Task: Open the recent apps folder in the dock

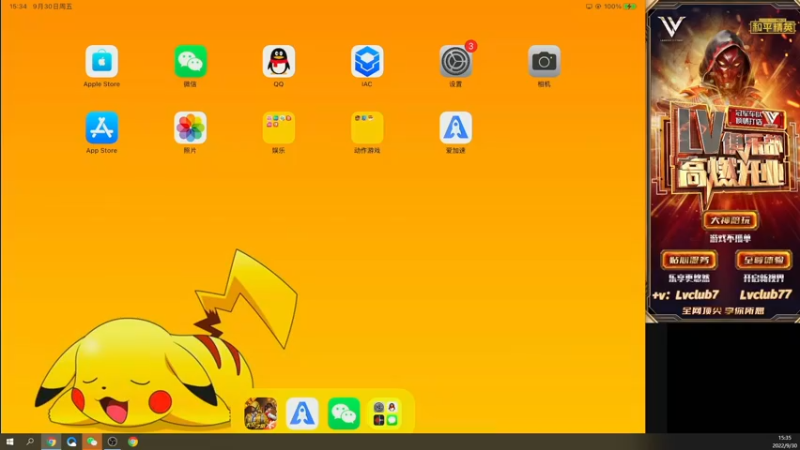Action: coord(385,413)
